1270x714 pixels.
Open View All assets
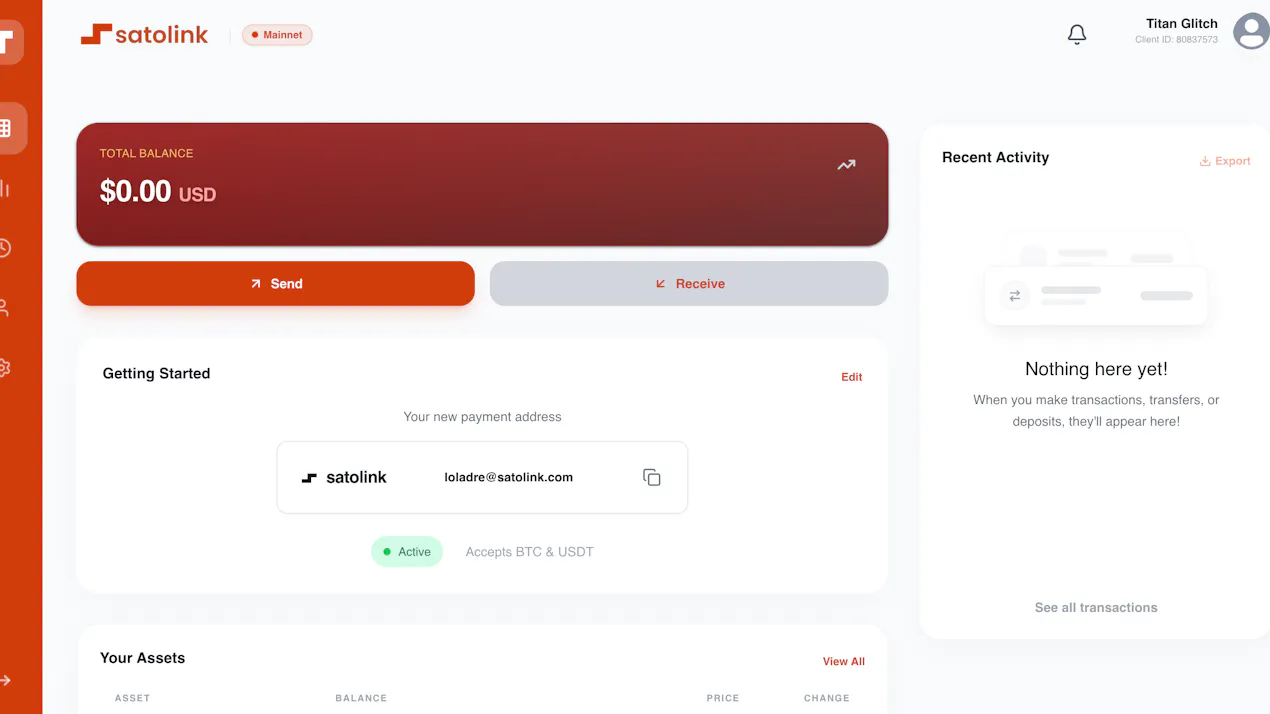pyautogui.click(x=843, y=661)
